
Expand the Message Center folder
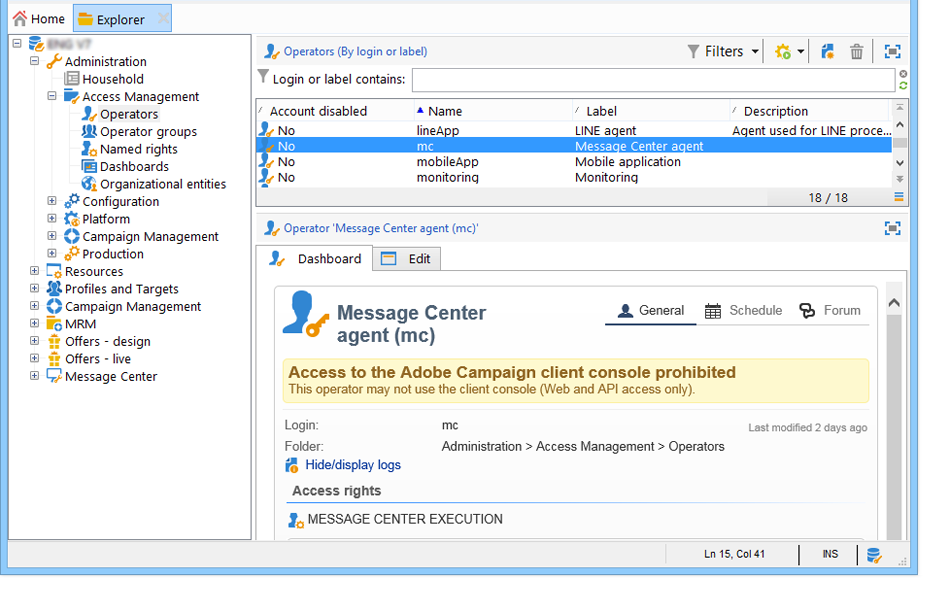[x=35, y=377]
